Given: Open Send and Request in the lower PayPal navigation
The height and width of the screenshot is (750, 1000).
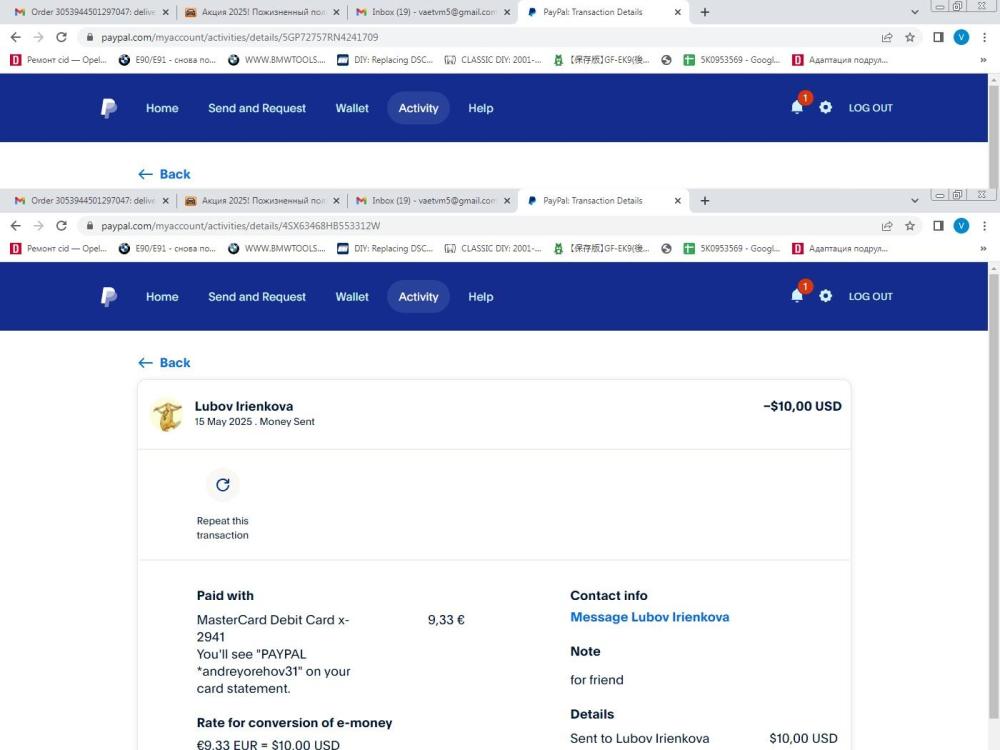Looking at the screenshot, I should [257, 297].
